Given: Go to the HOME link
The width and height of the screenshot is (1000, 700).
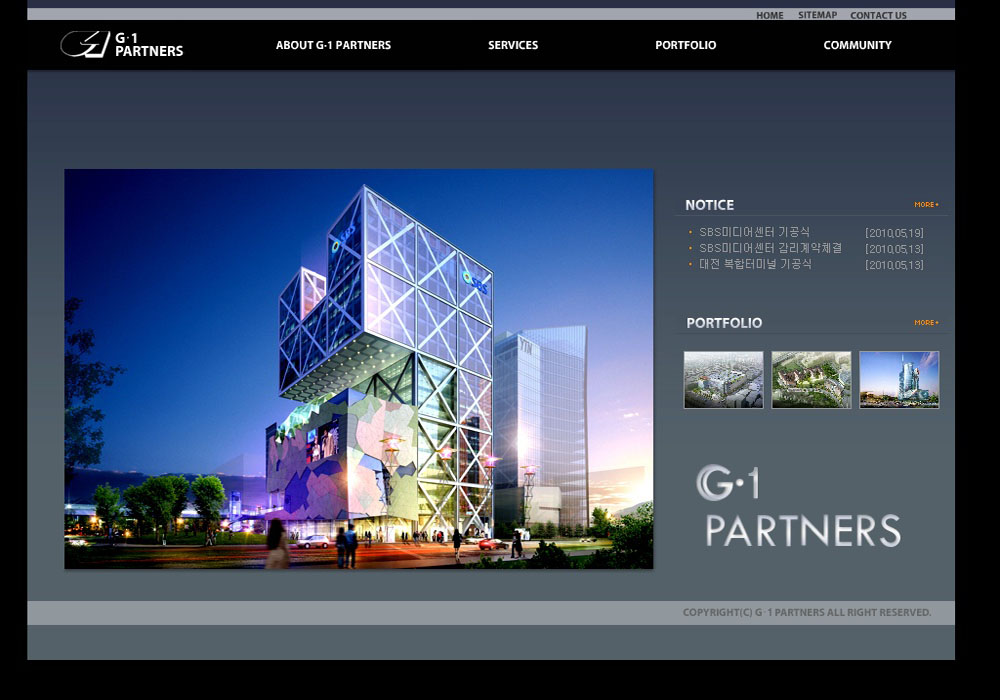Looking at the screenshot, I should pyautogui.click(x=770, y=15).
